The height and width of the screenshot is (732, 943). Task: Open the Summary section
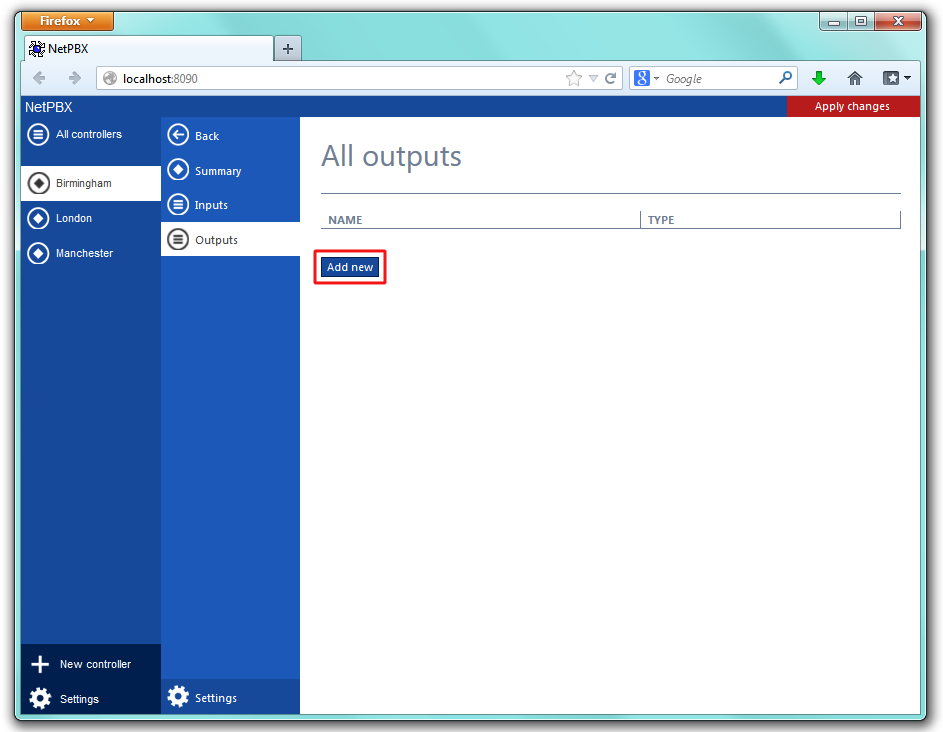[x=217, y=171]
